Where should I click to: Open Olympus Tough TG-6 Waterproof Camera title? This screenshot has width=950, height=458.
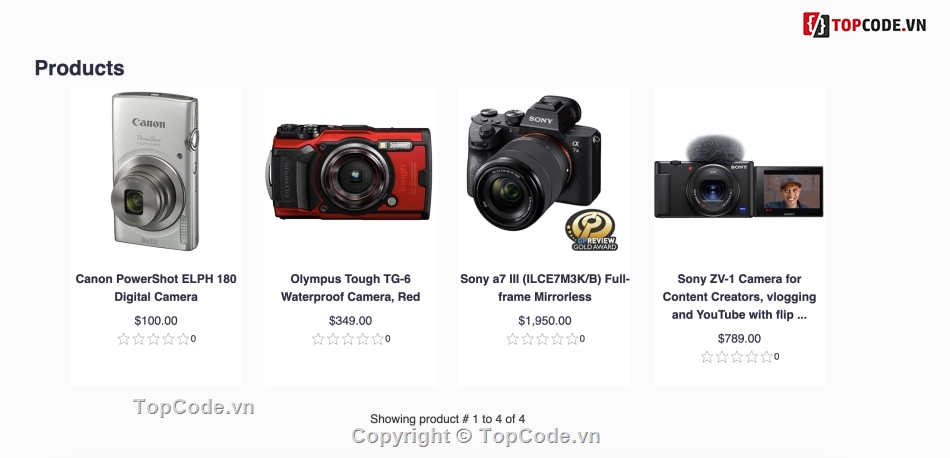pos(350,288)
